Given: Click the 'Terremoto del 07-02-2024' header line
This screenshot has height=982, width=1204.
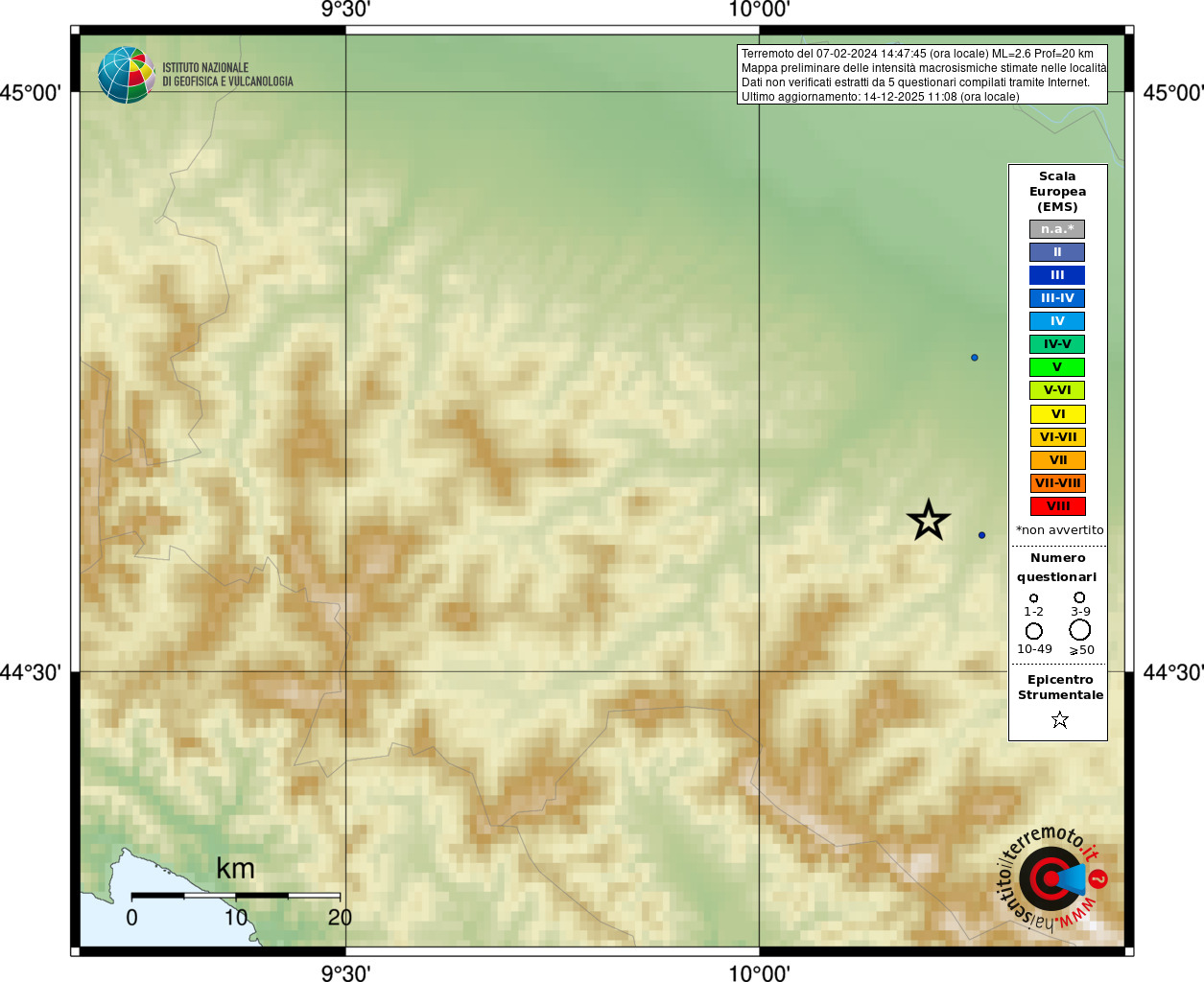Looking at the screenshot, I should click(917, 54).
